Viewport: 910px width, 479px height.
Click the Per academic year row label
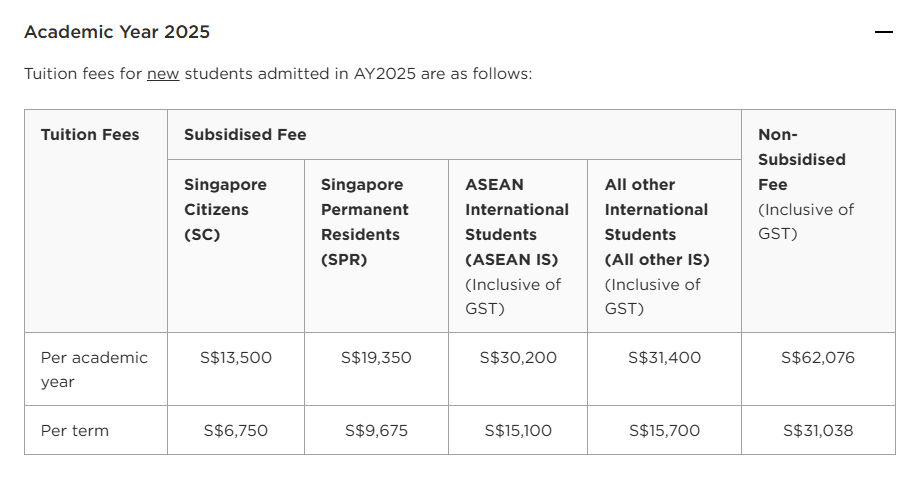[96, 369]
